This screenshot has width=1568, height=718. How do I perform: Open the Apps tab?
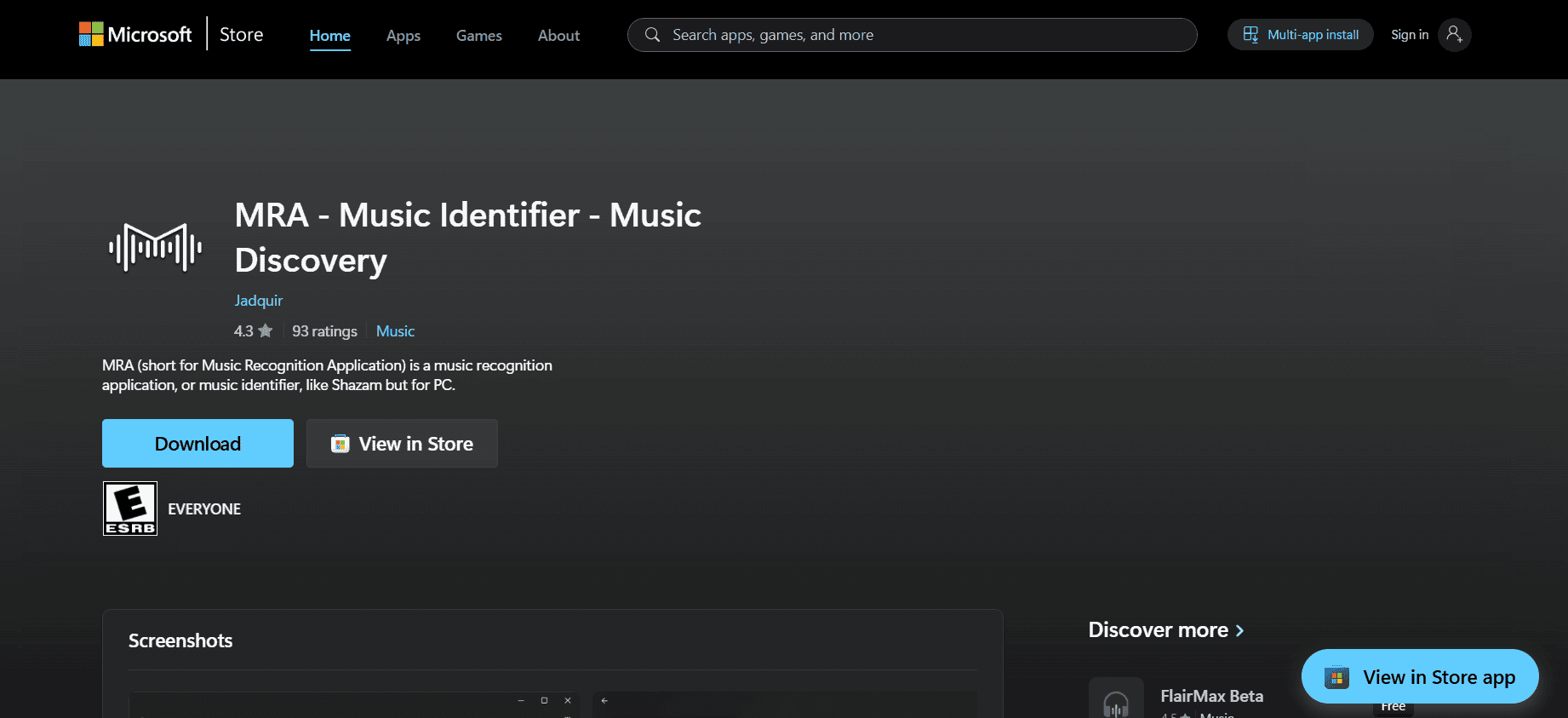click(x=403, y=36)
